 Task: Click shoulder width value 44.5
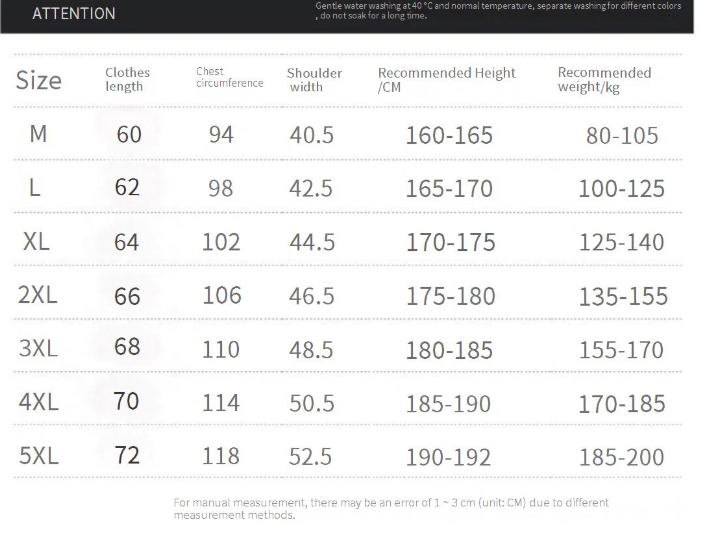tap(312, 242)
